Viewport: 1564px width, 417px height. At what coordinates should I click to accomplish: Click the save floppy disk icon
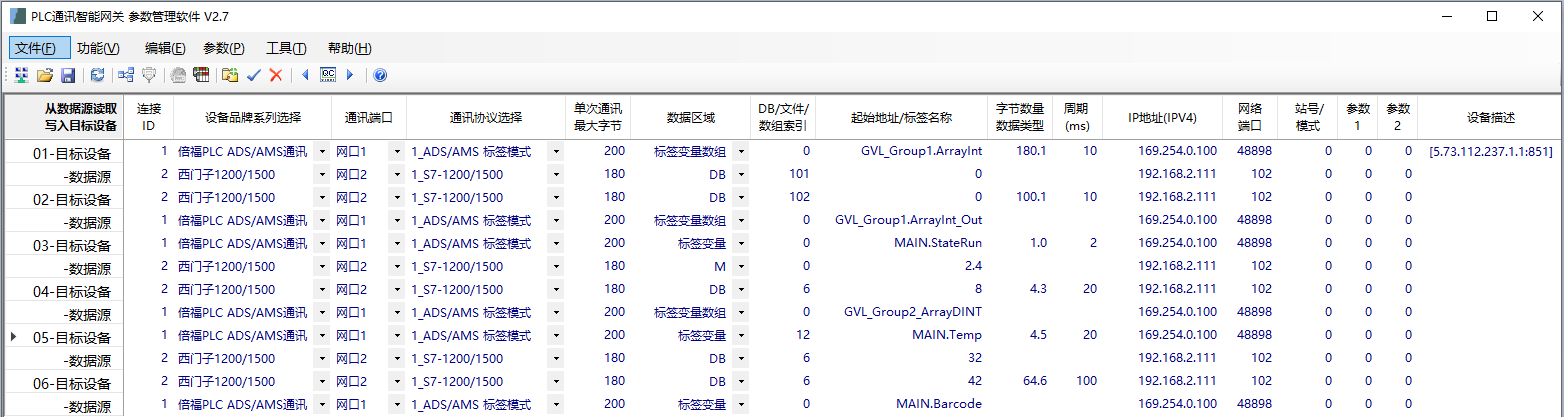(x=68, y=75)
